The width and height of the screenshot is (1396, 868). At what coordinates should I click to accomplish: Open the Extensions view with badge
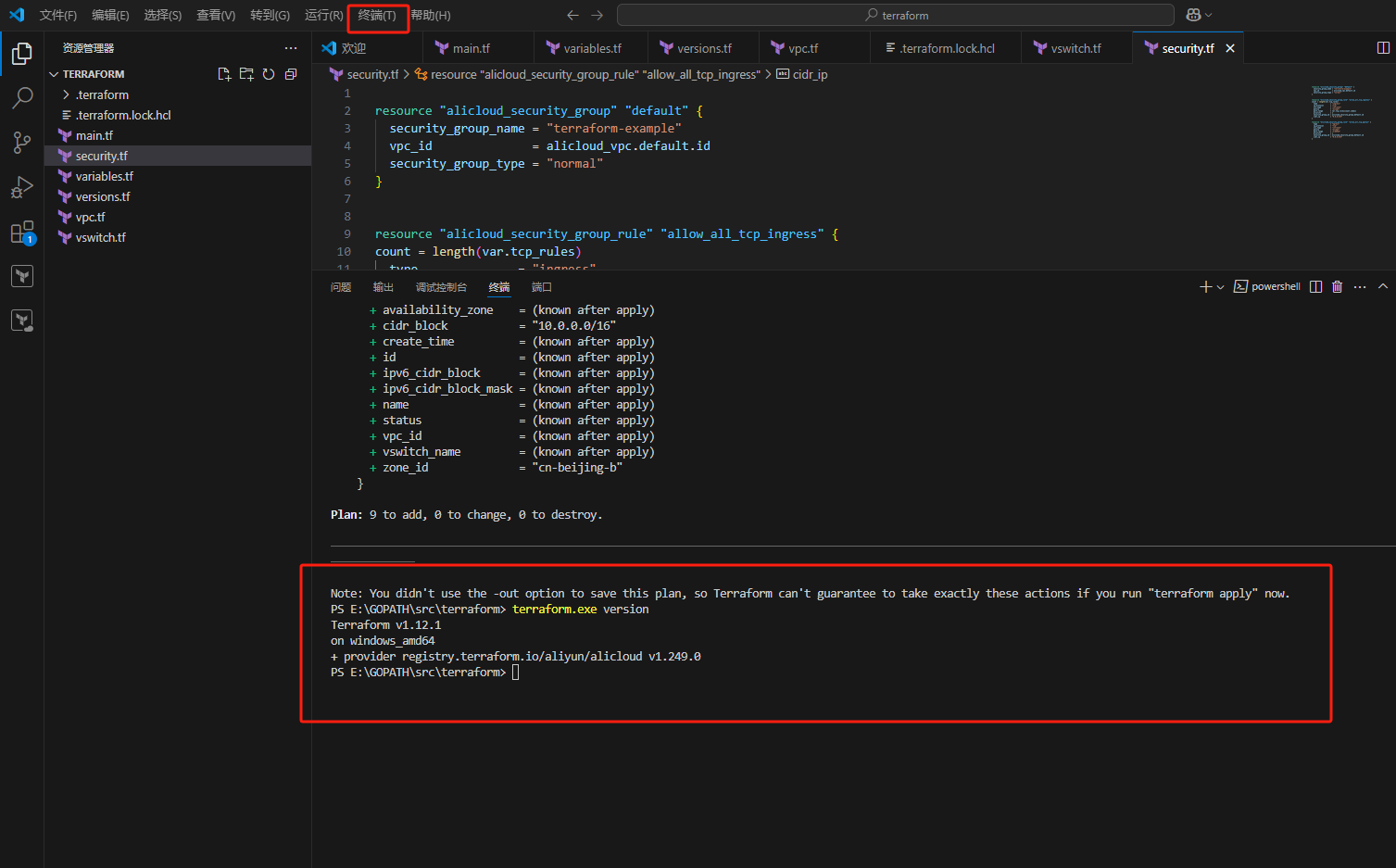click(22, 233)
